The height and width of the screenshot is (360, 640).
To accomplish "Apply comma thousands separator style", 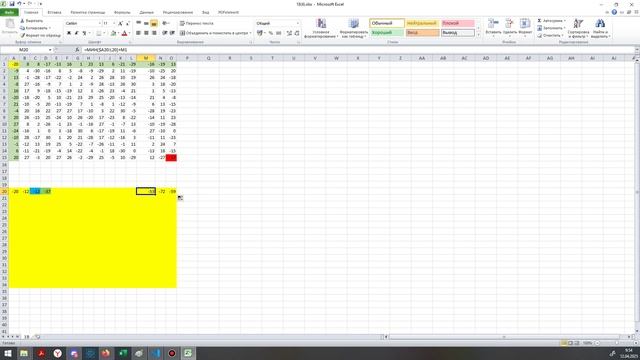I will 278,33.
